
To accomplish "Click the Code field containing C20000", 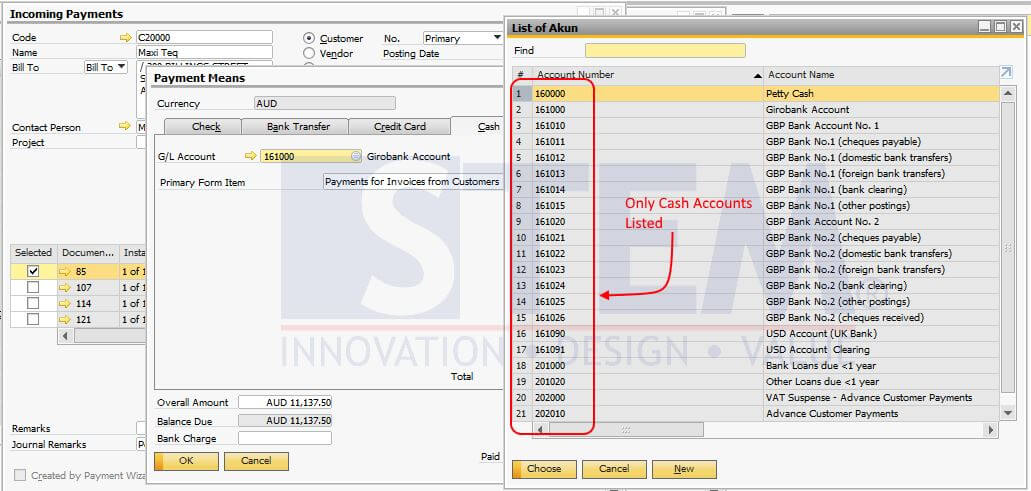I will coord(204,37).
